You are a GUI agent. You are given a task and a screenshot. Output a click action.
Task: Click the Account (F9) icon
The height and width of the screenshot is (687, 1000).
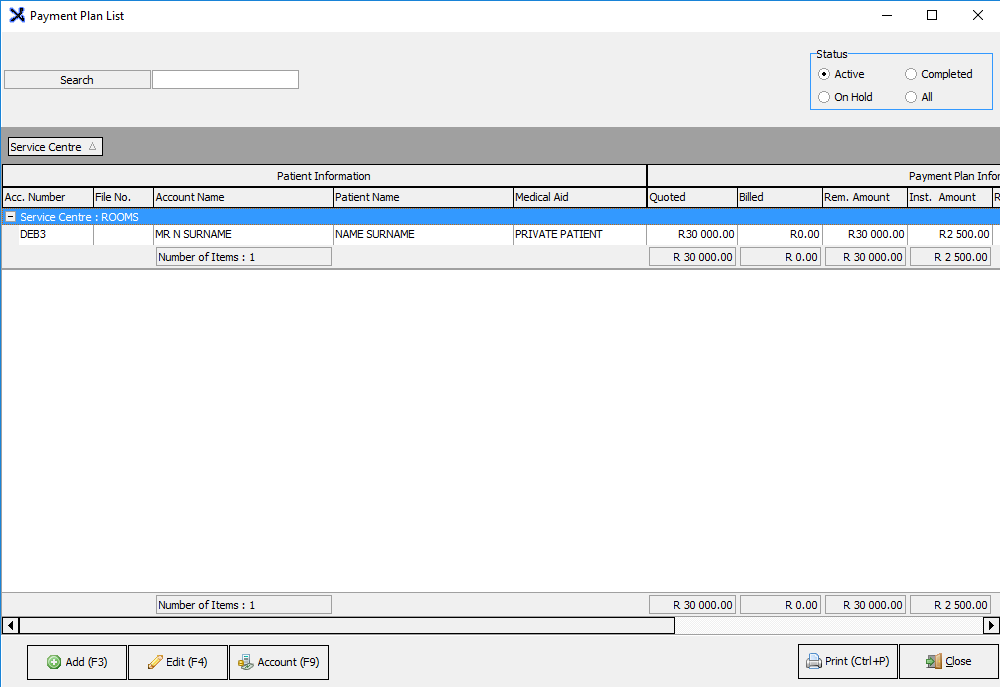click(x=246, y=662)
